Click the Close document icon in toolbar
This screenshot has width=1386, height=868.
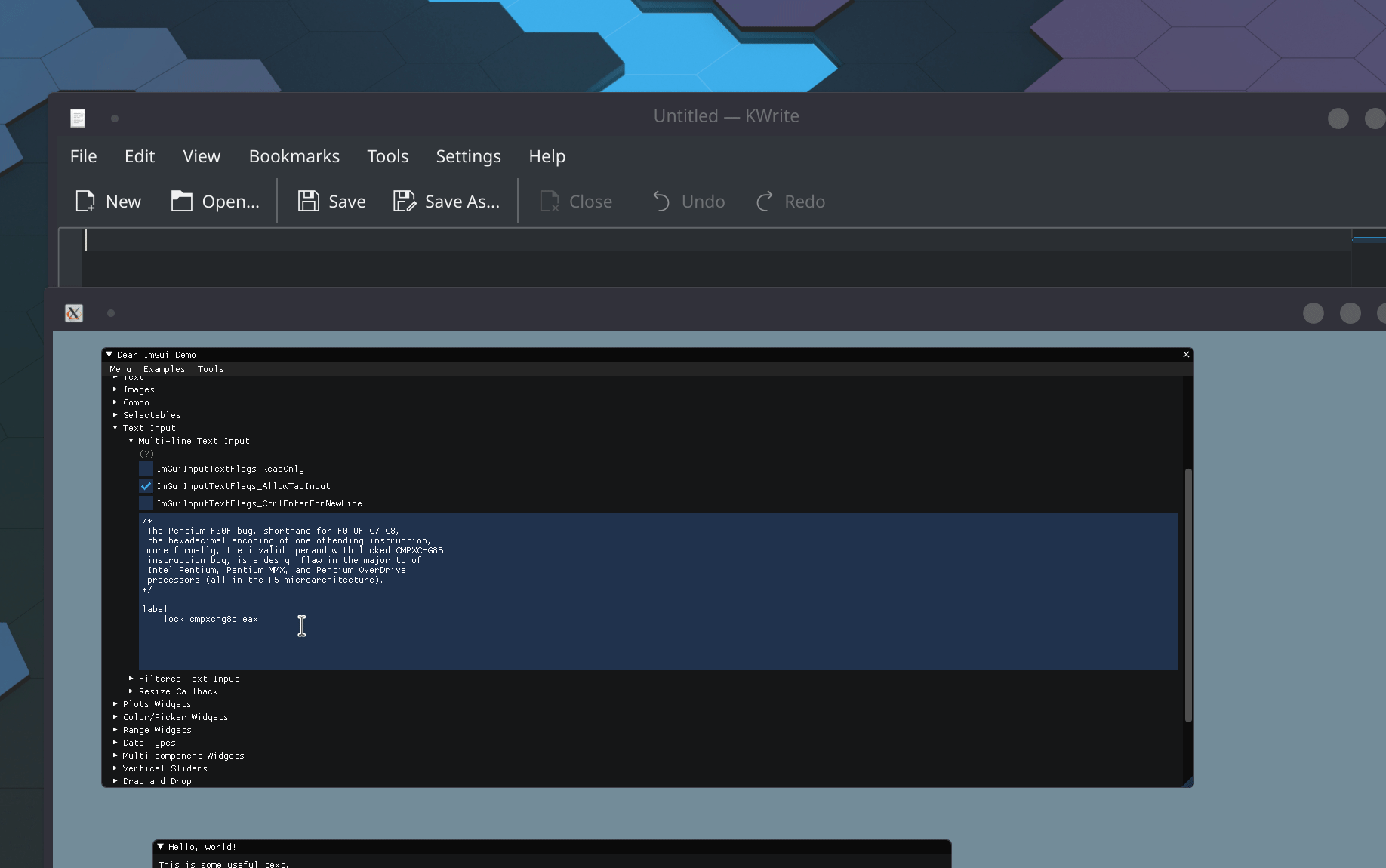tap(549, 201)
